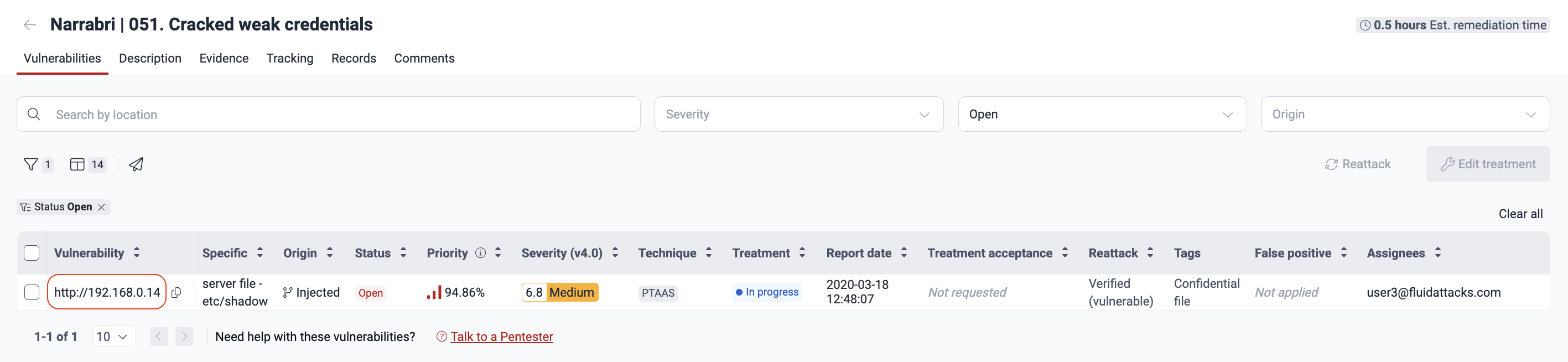Click the Talk to a Pentester link
The image size is (1568, 362).
coord(501,336)
